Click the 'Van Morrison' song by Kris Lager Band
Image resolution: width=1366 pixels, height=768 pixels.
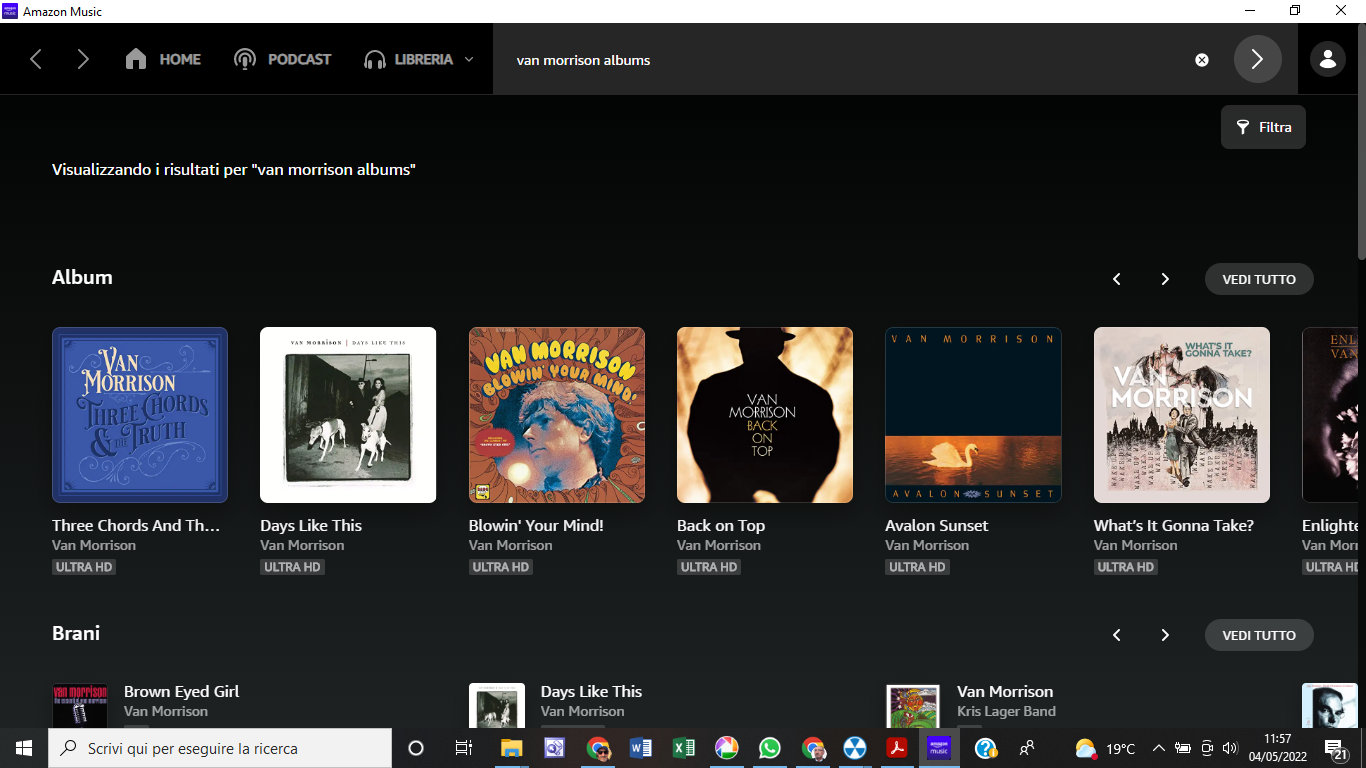pyautogui.click(x=1005, y=691)
